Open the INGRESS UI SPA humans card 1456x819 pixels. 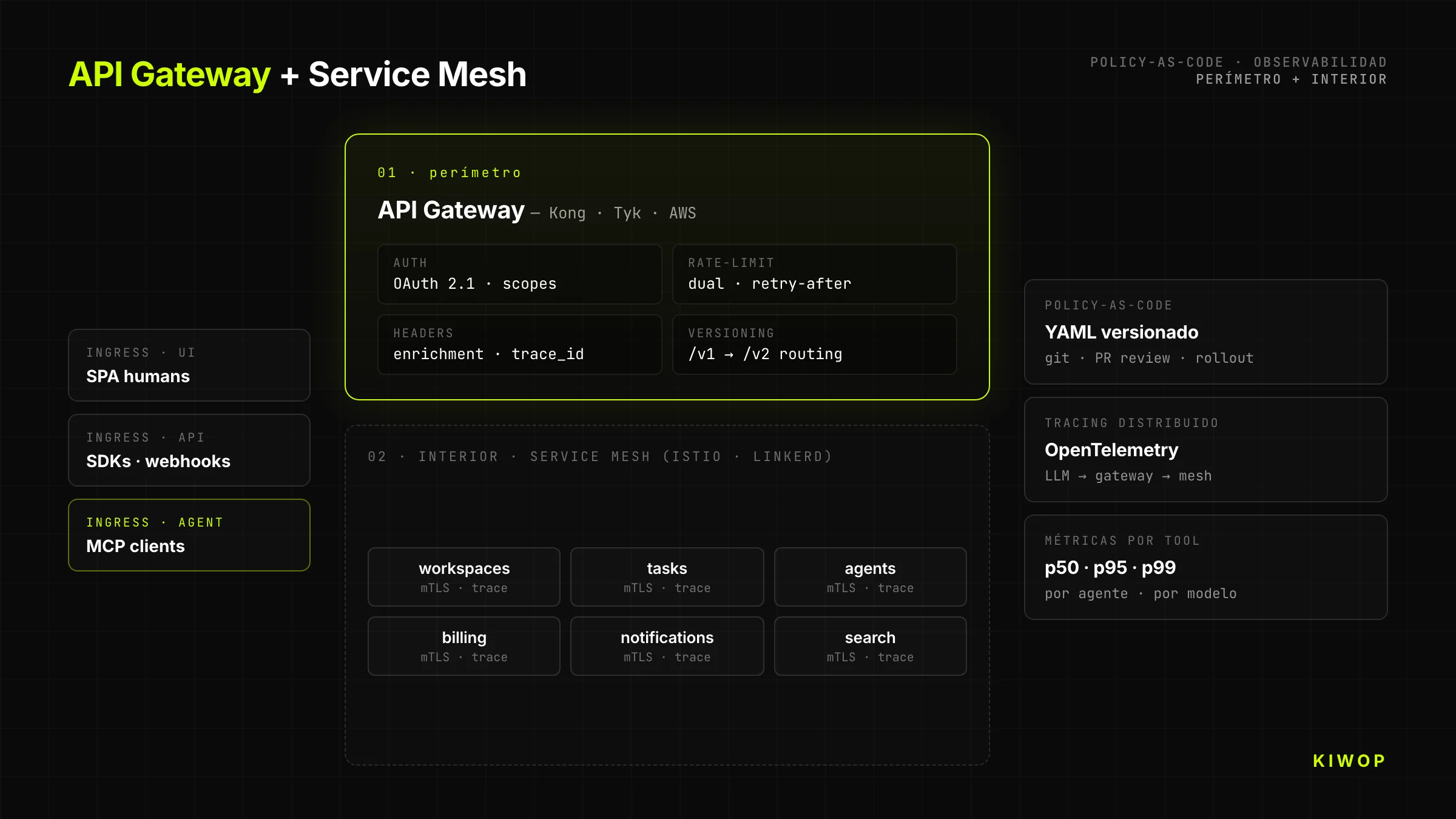(x=189, y=365)
